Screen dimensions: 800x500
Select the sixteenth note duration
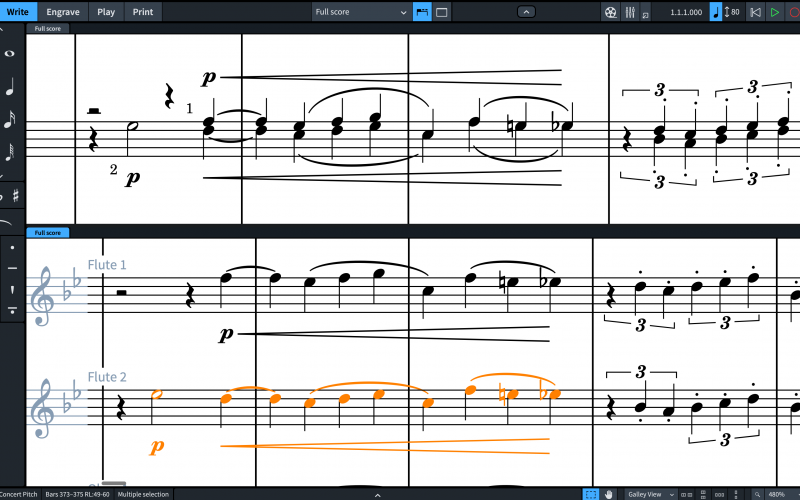click(x=10, y=119)
